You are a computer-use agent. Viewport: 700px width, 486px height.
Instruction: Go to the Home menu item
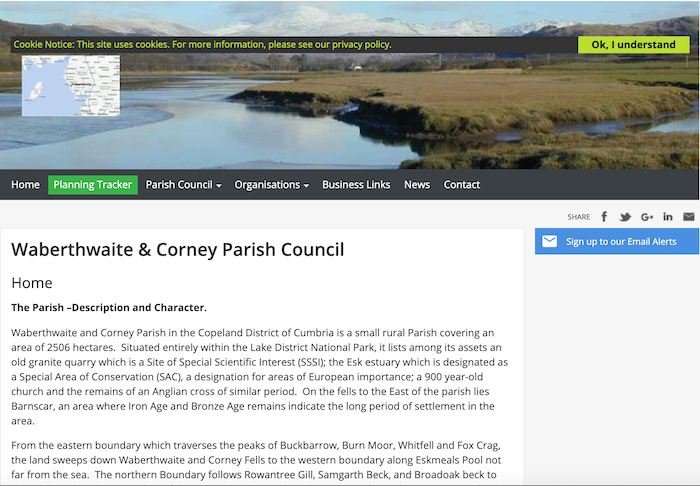coord(25,185)
